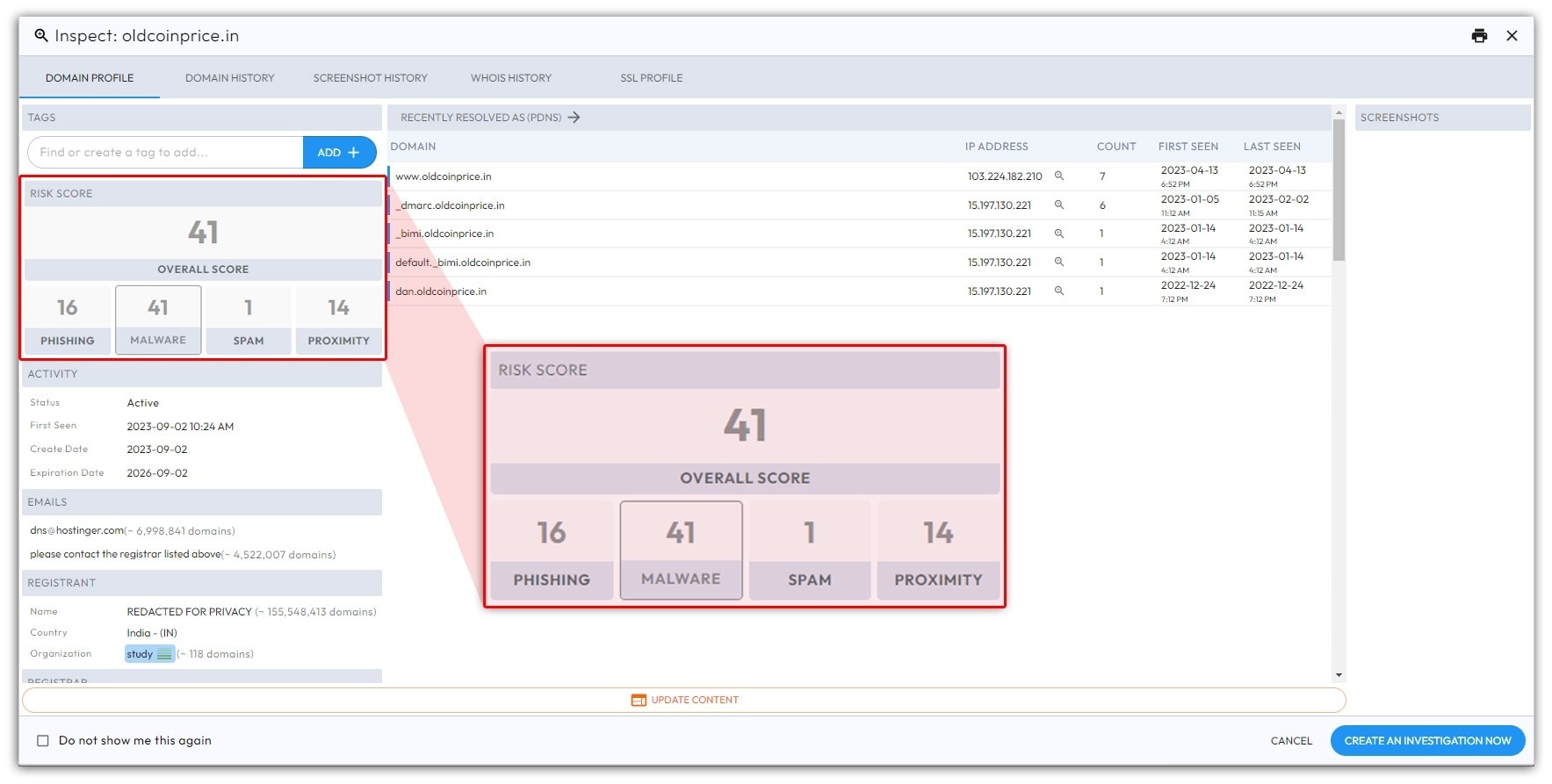Viewport: 1552px width, 784px height.
Task: Select the SSL Profile tab
Action: tap(651, 78)
